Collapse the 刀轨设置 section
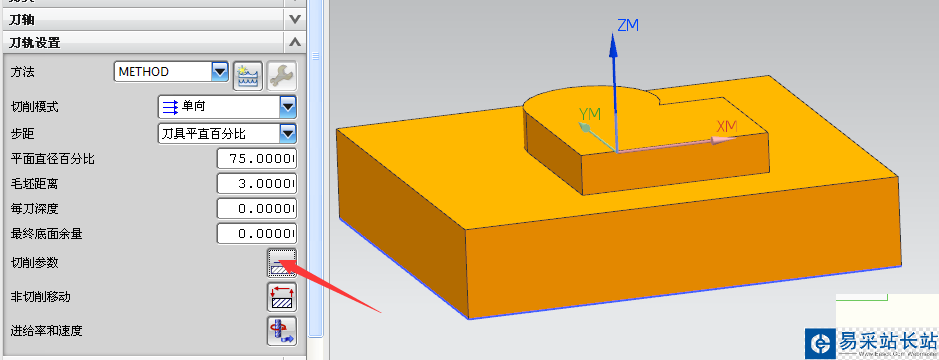Image resolution: width=939 pixels, height=360 pixels. point(294,43)
